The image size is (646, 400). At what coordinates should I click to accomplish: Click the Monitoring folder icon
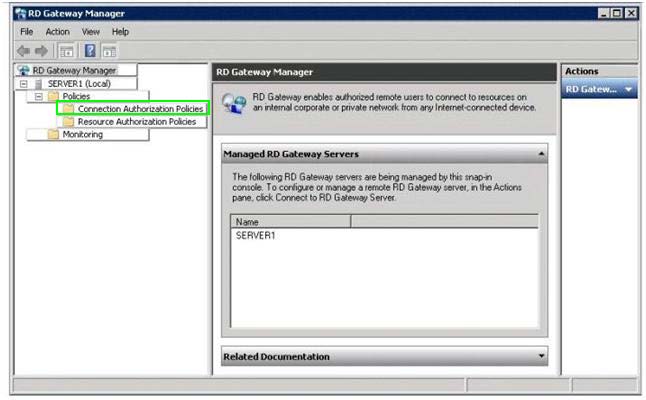tap(54, 134)
